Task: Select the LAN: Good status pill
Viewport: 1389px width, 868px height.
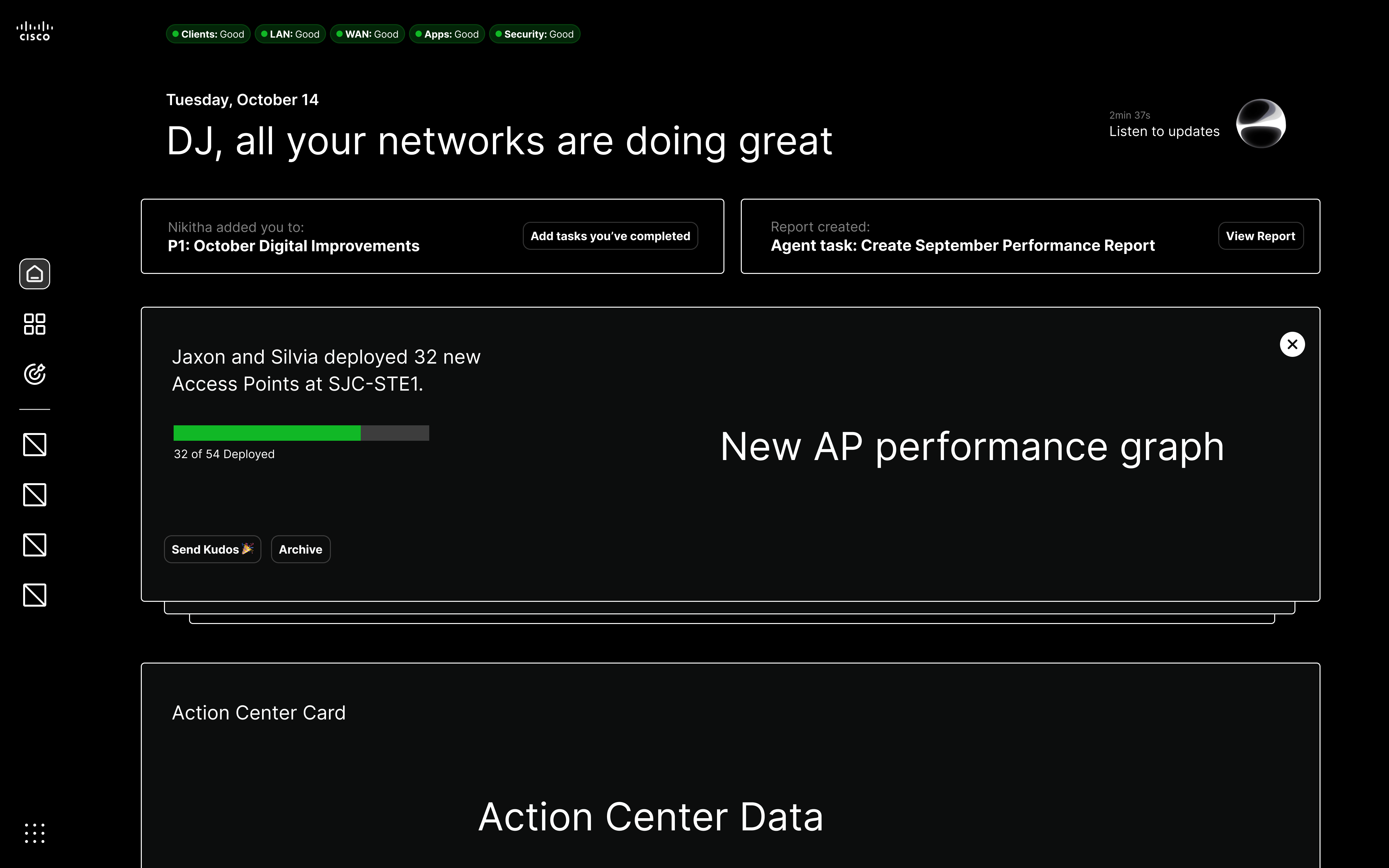Action: pos(290,34)
